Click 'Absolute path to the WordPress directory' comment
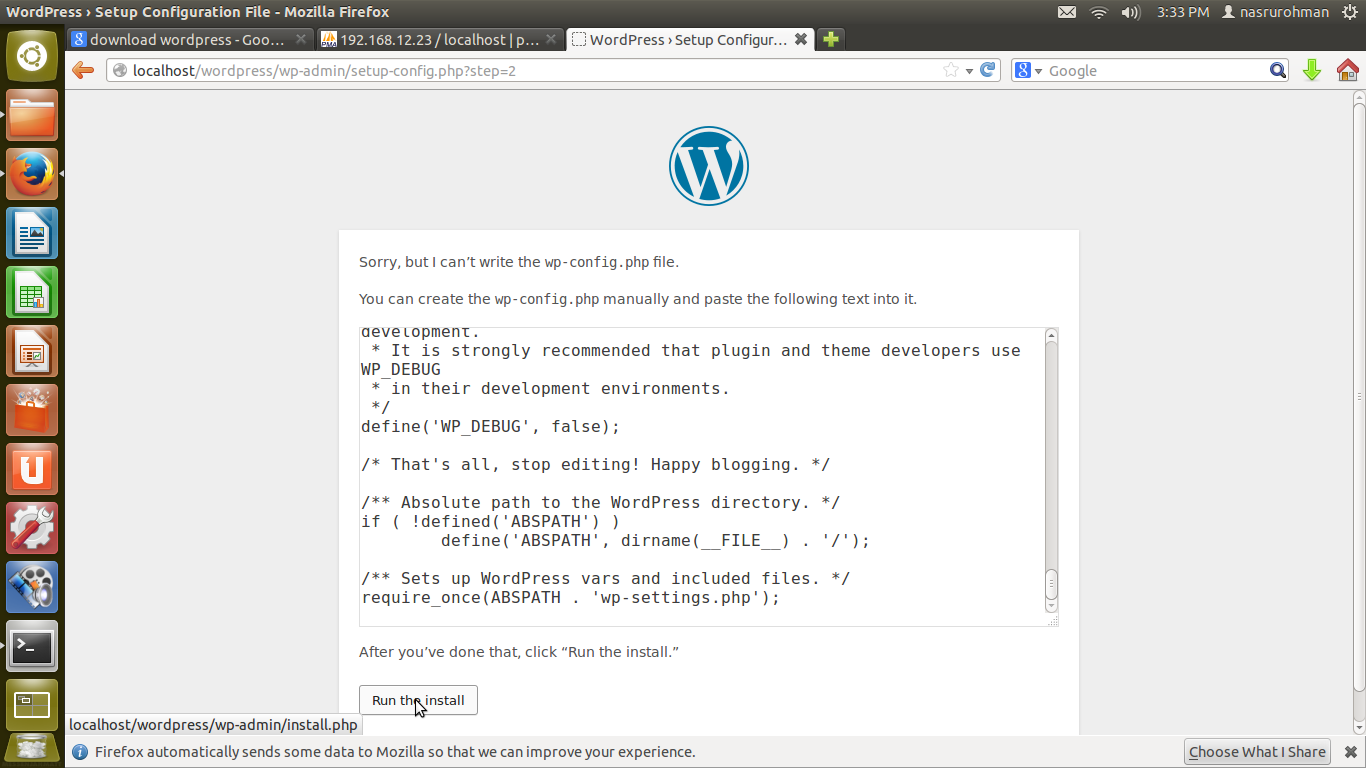 tap(600, 503)
